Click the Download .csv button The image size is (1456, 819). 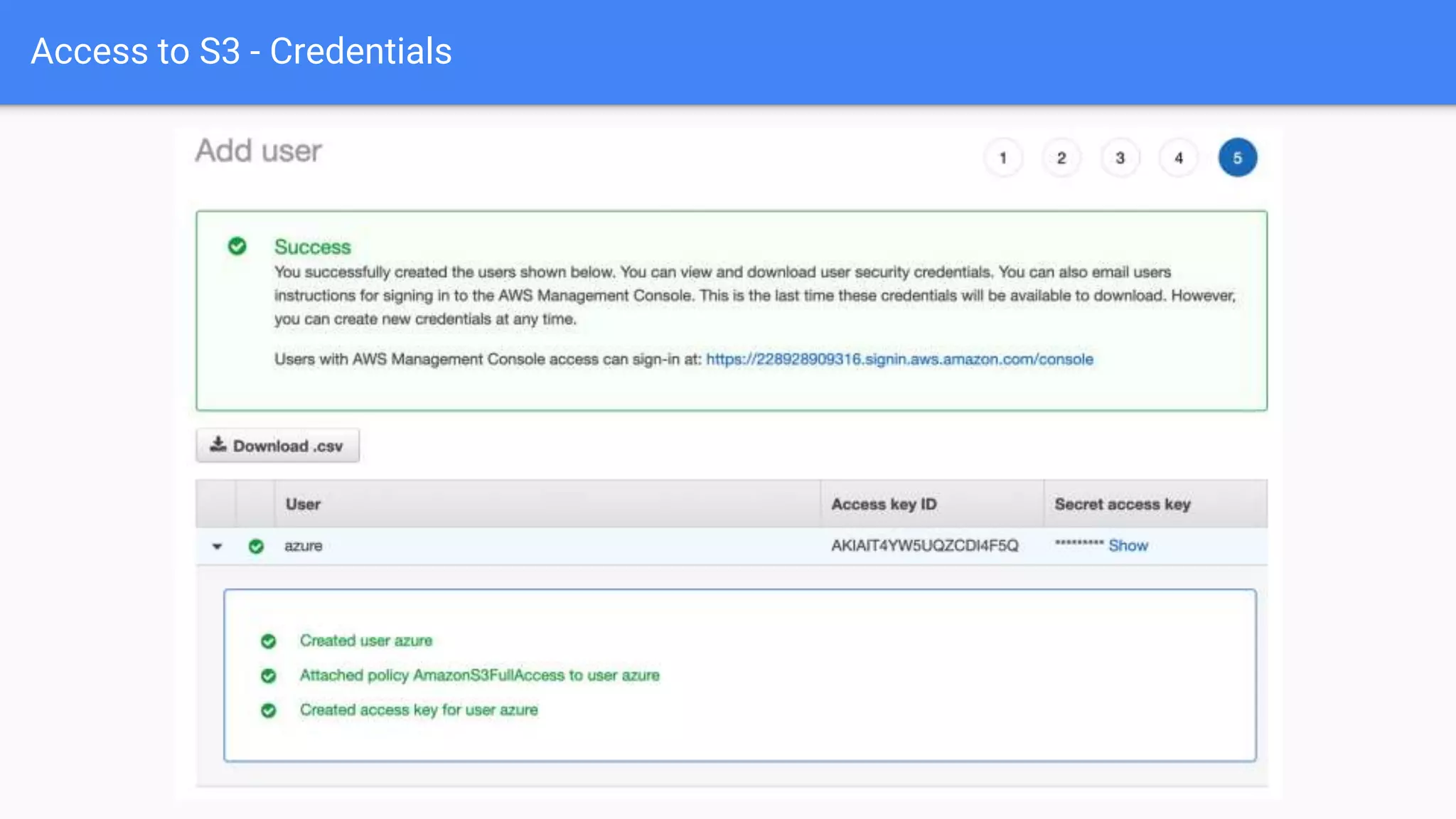(x=277, y=446)
